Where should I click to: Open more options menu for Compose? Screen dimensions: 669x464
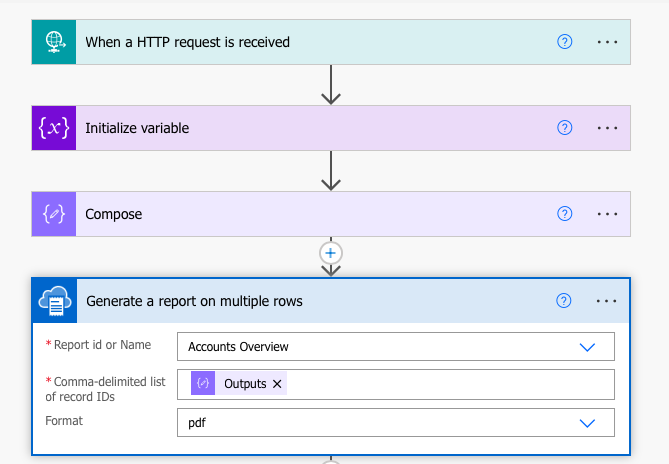(607, 214)
